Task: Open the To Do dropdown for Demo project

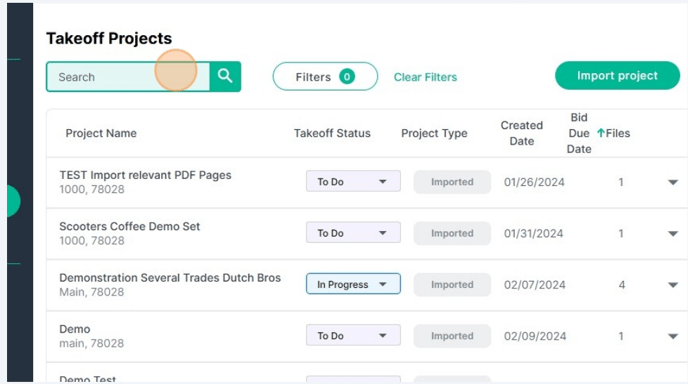Action: point(353,335)
